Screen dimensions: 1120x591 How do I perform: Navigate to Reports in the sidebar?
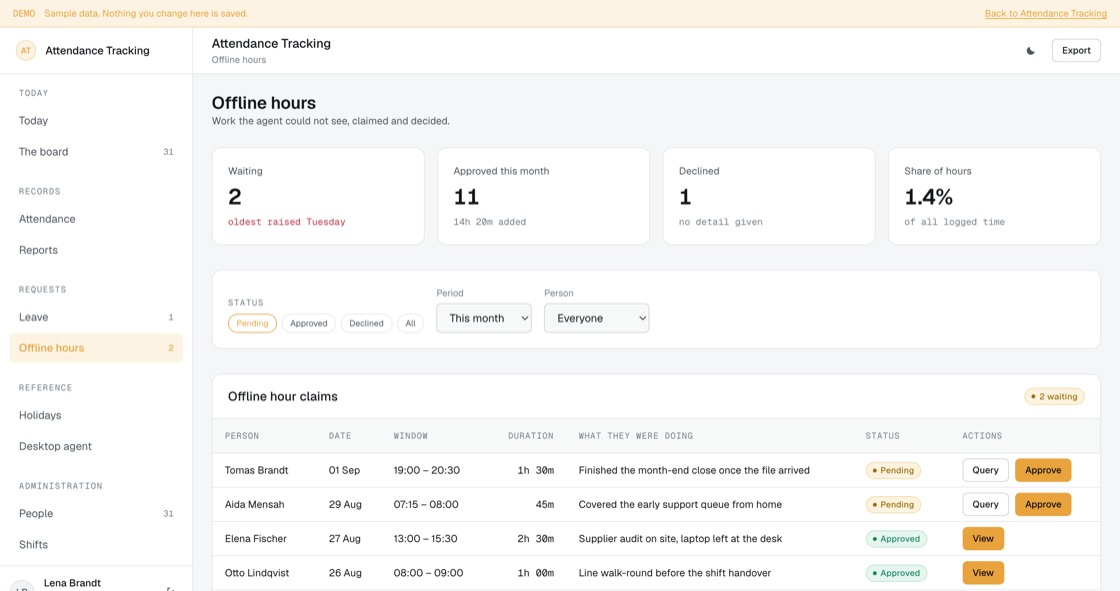click(96, 250)
